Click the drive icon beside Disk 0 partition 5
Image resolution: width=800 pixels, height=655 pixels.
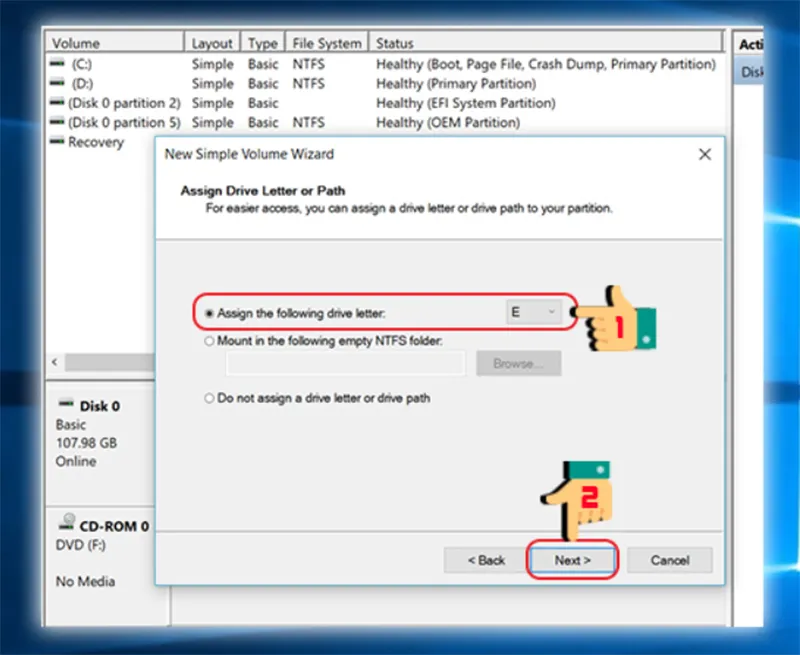(x=57, y=121)
